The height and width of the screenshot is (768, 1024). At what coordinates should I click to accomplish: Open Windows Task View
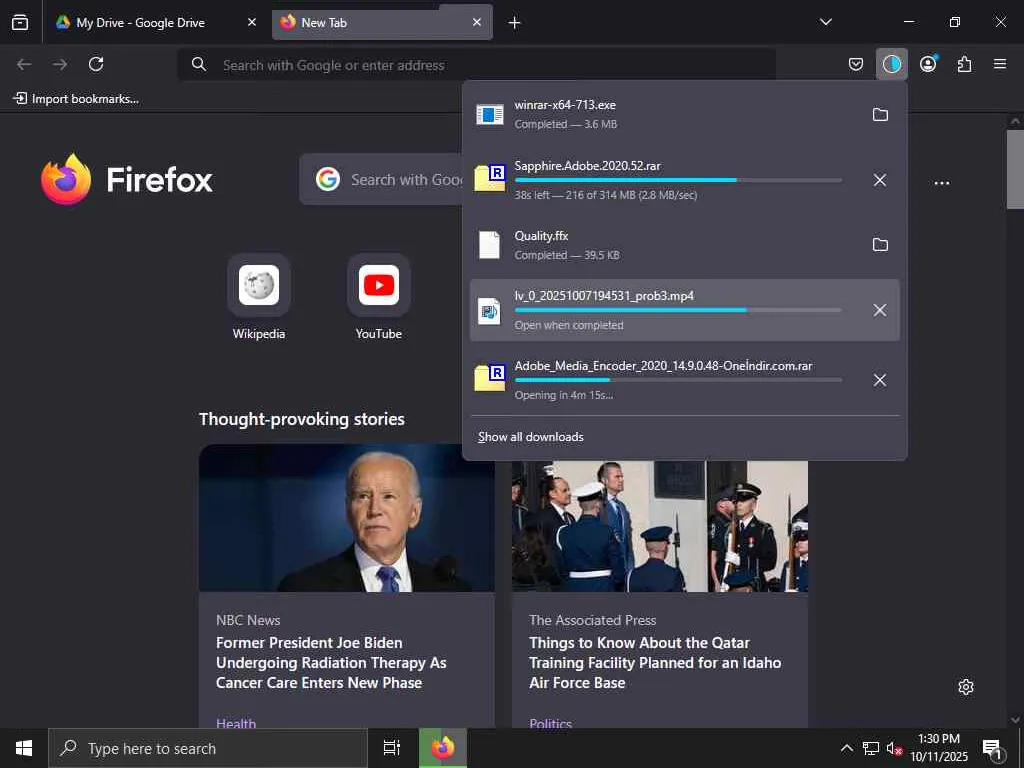click(x=391, y=748)
